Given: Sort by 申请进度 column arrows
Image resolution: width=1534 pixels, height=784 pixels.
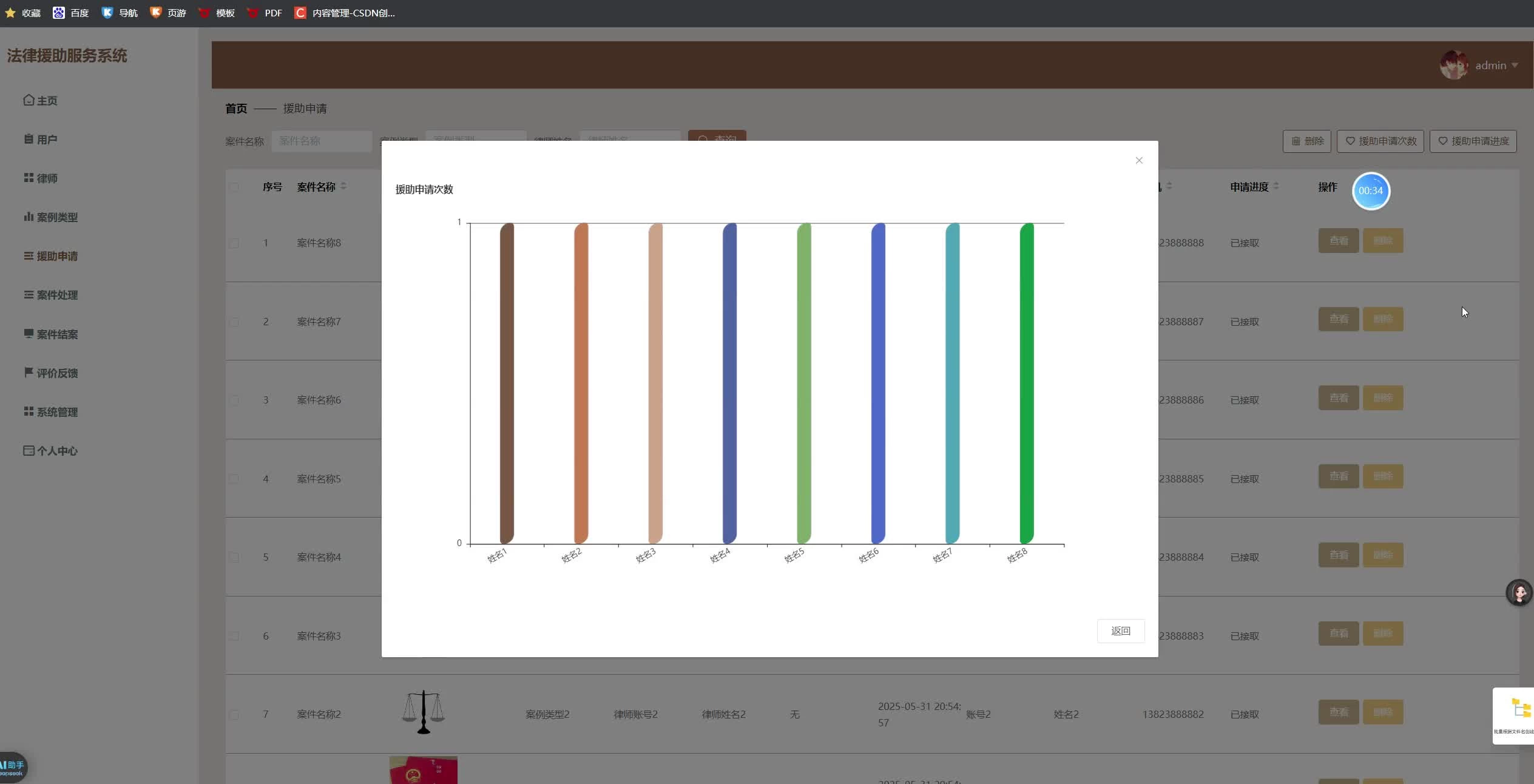Looking at the screenshot, I should pyautogui.click(x=1276, y=186).
